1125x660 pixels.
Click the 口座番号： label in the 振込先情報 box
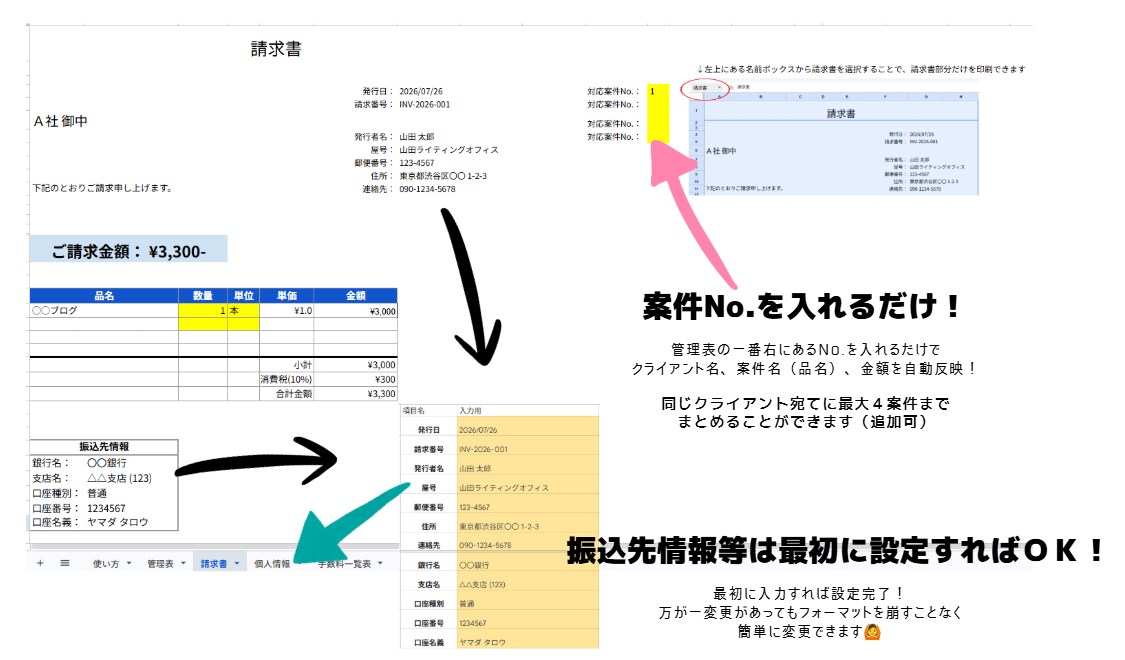[55, 508]
